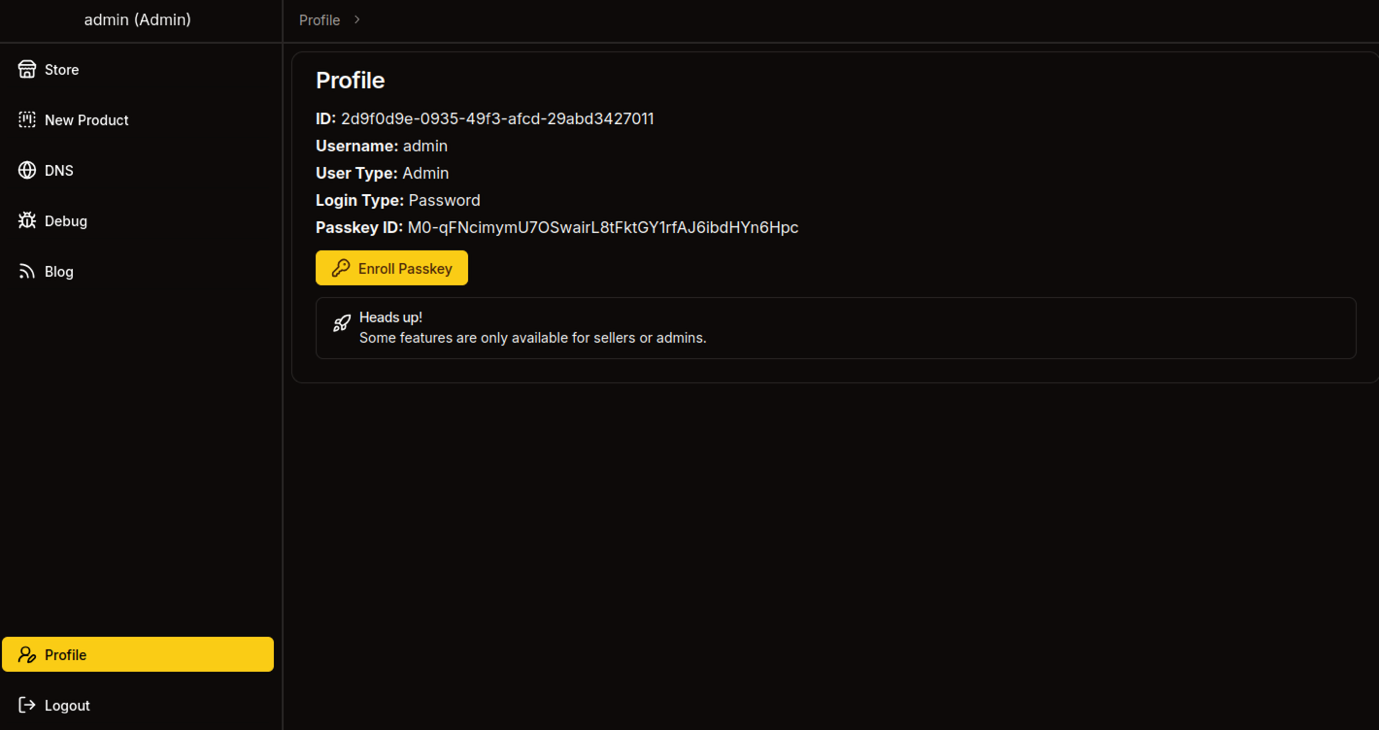Go to the Blog text label
Screen dimensions: 1379x730
pos(59,272)
